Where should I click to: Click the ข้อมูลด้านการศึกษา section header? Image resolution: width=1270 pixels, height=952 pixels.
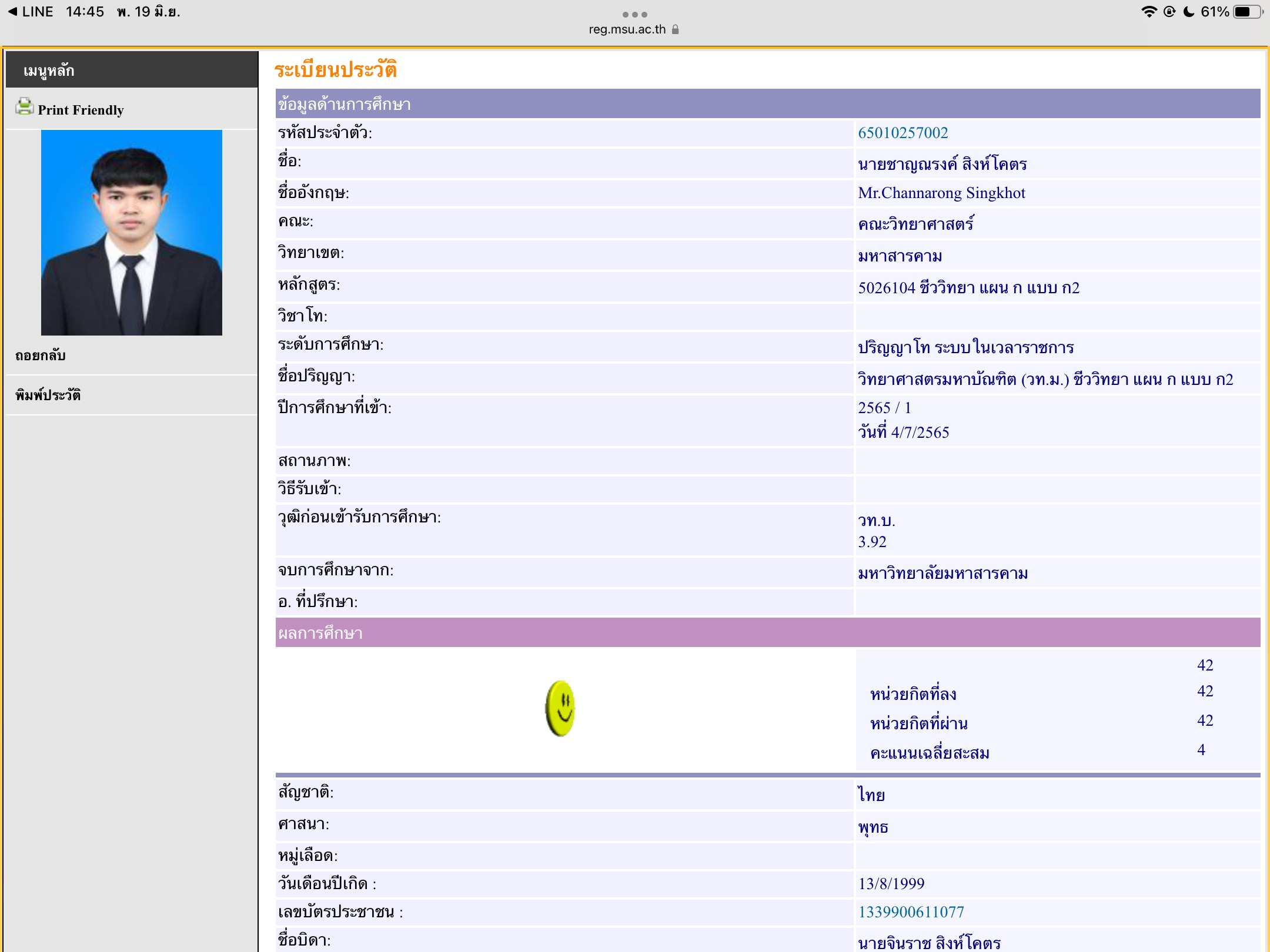click(x=768, y=104)
